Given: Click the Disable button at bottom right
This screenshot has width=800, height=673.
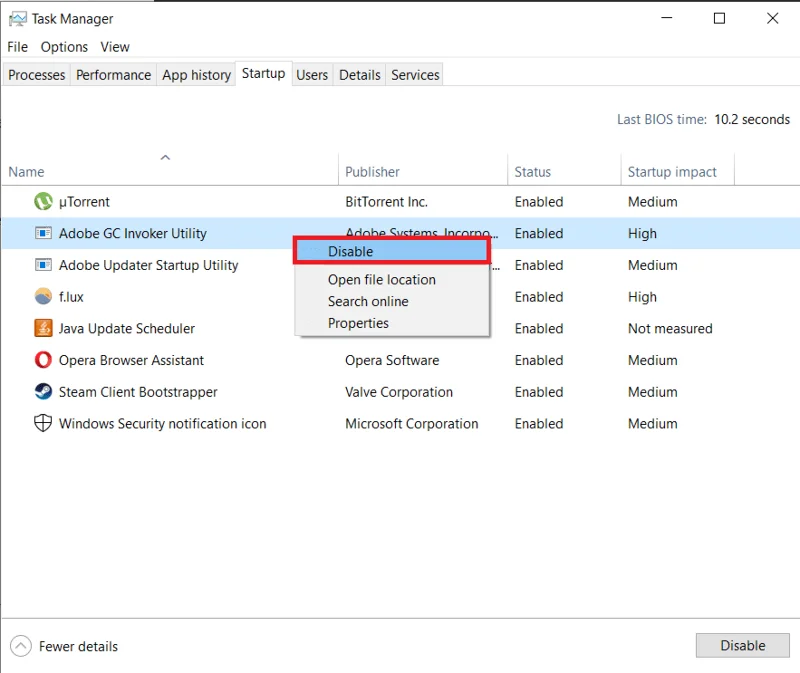Looking at the screenshot, I should [742, 645].
